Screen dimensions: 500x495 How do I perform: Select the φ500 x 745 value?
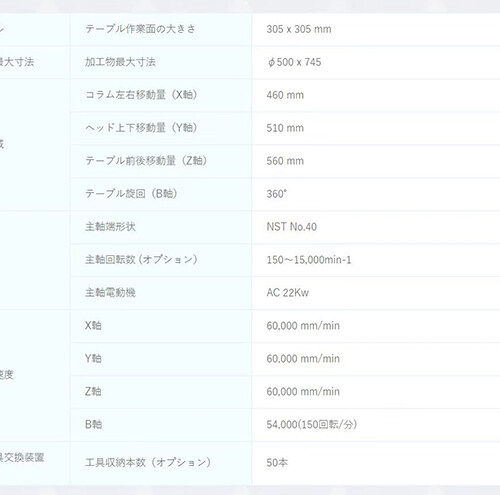point(294,62)
